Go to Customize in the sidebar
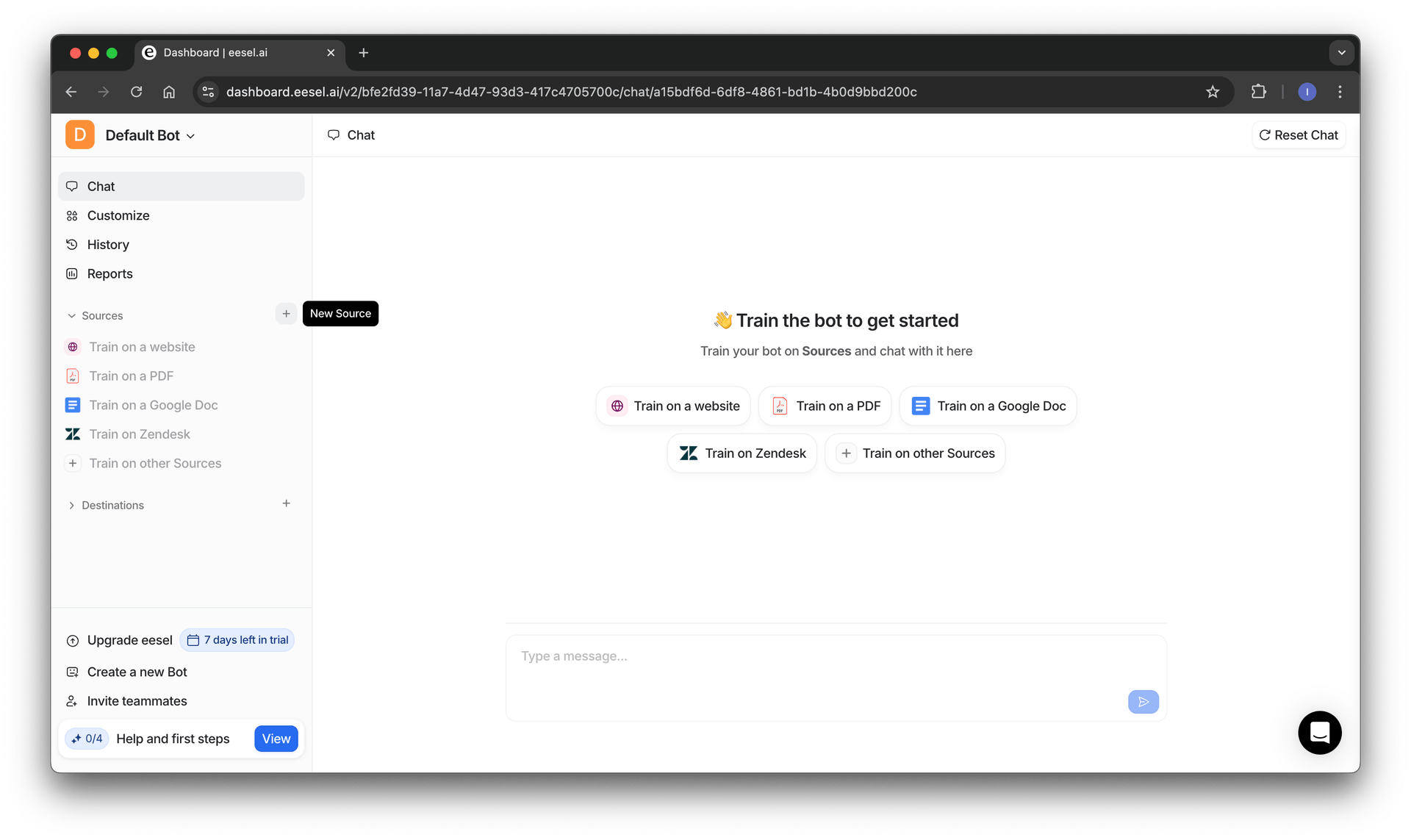Viewport: 1411px width, 840px height. 181,215
